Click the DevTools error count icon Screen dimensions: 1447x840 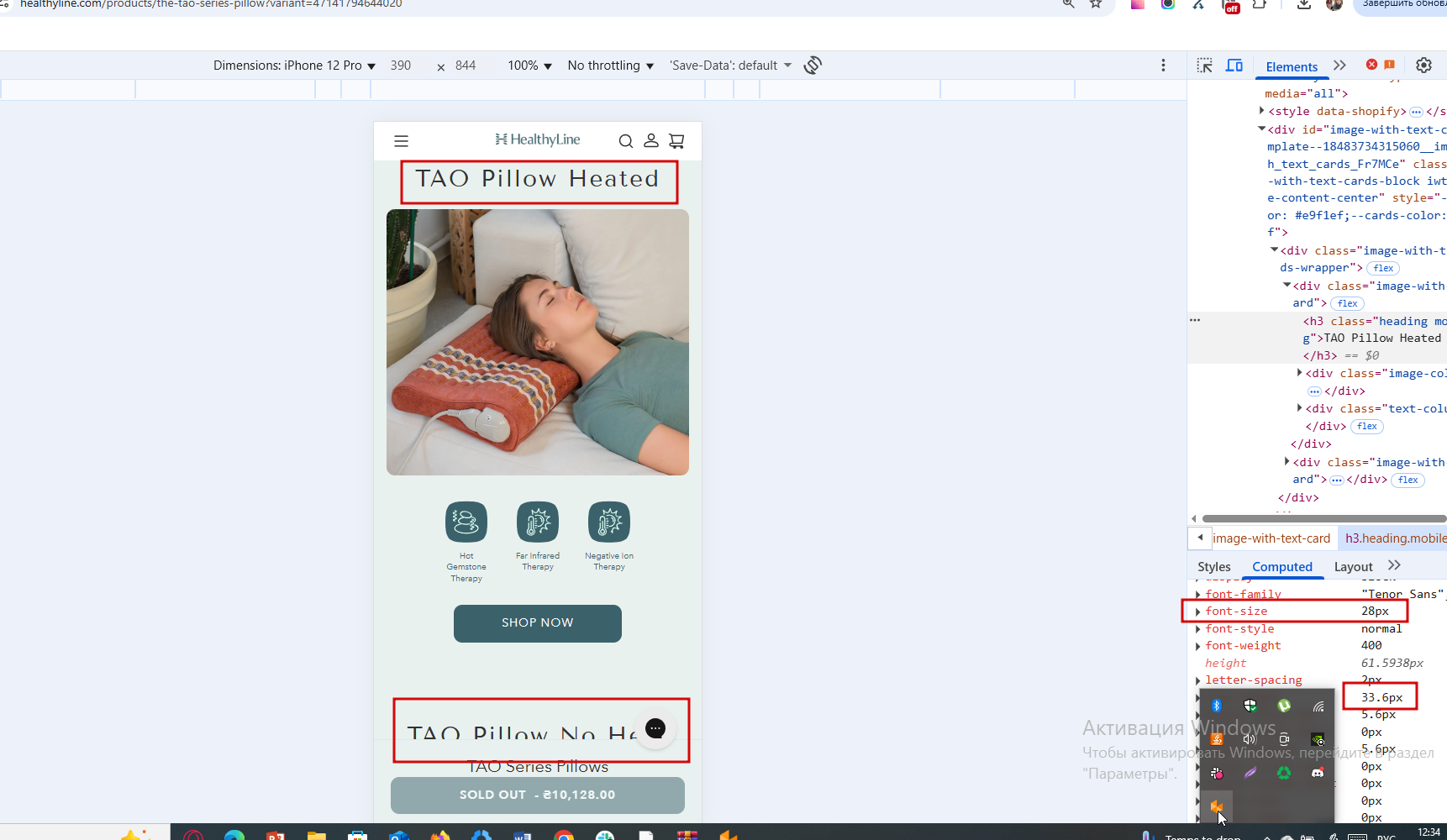click(x=1371, y=65)
